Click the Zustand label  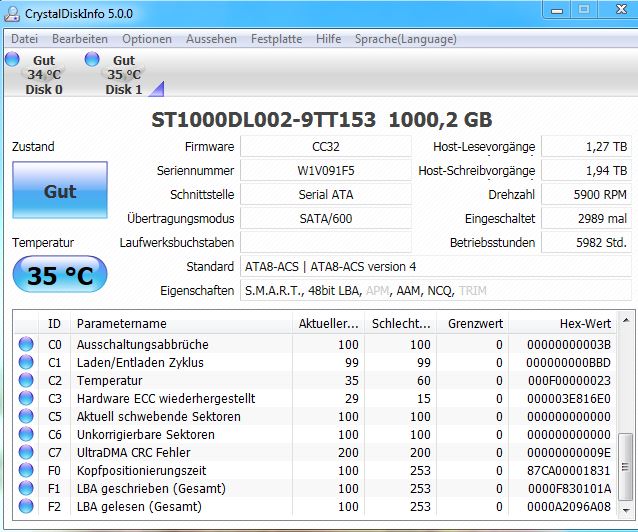click(x=33, y=147)
